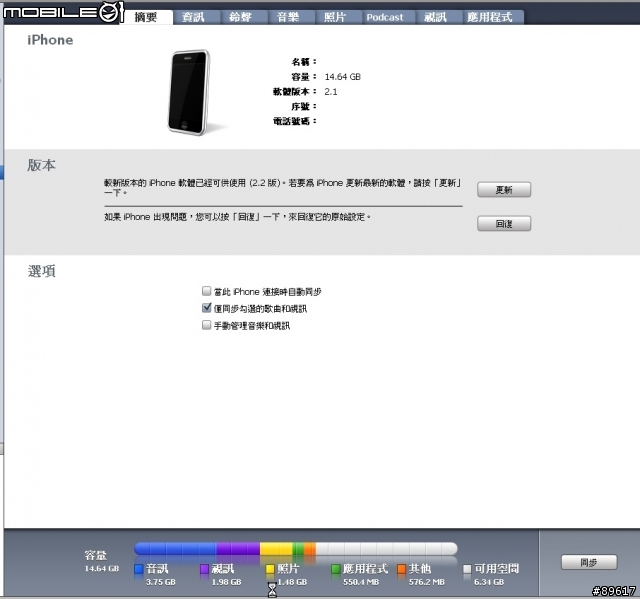Click the orange 其他 other legend swatch
The image size is (640, 599).
(402, 568)
